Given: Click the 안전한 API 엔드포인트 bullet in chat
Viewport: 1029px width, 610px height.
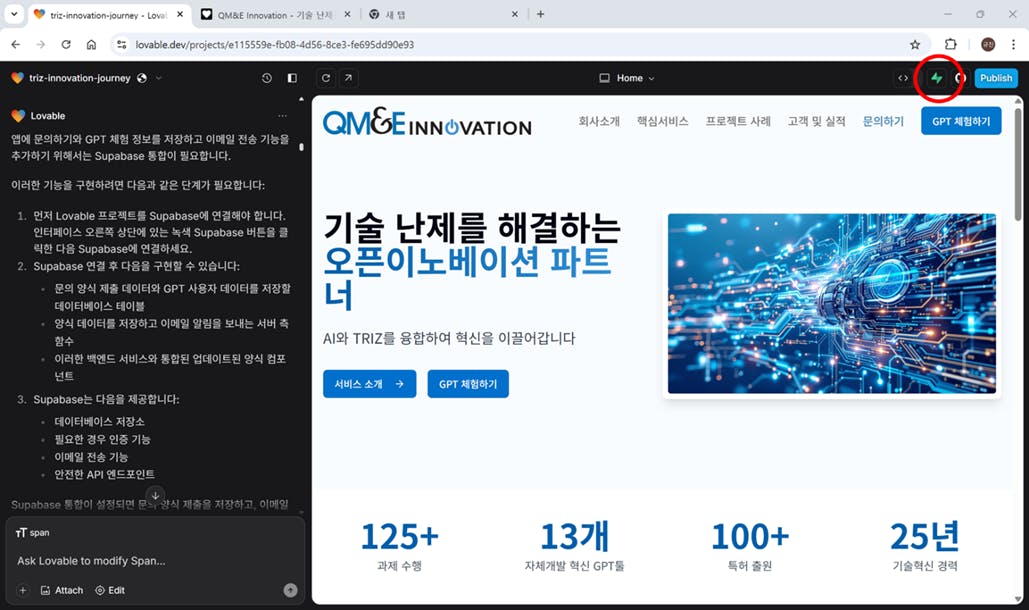Looking at the screenshot, I should pos(104,475).
